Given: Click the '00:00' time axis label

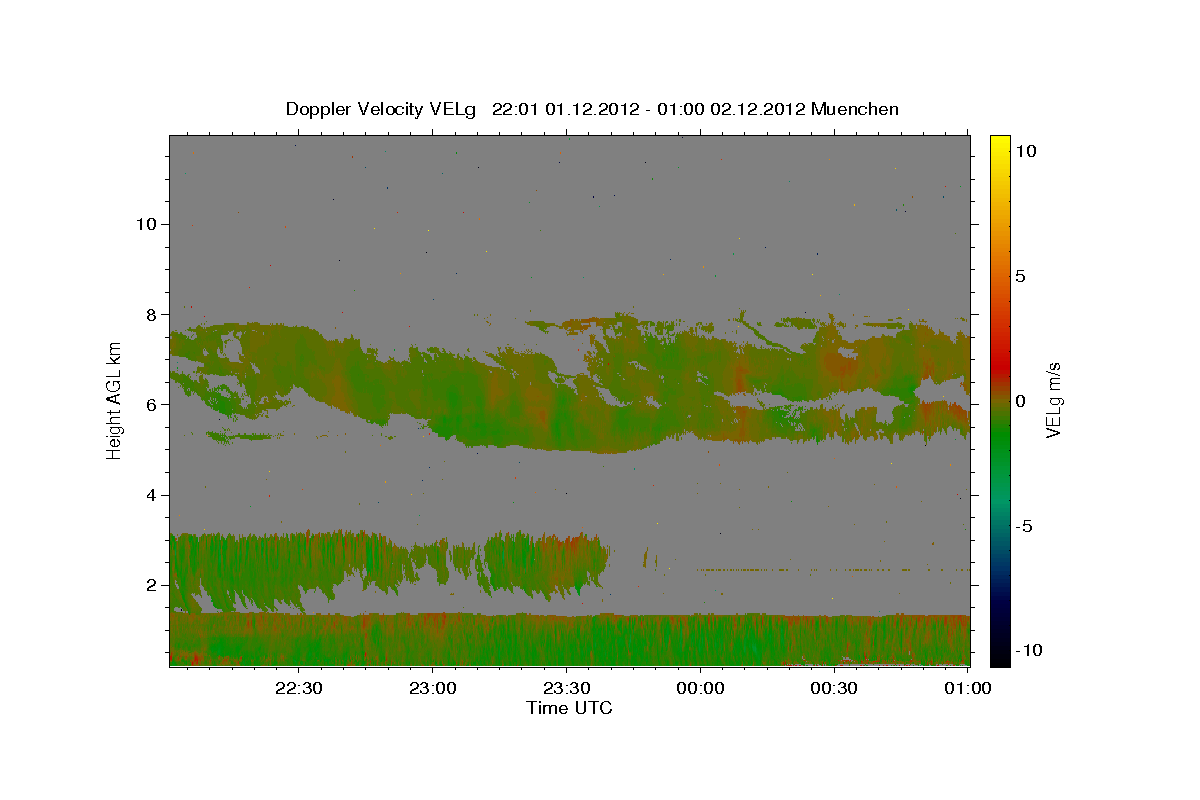Looking at the screenshot, I should pyautogui.click(x=701, y=689).
